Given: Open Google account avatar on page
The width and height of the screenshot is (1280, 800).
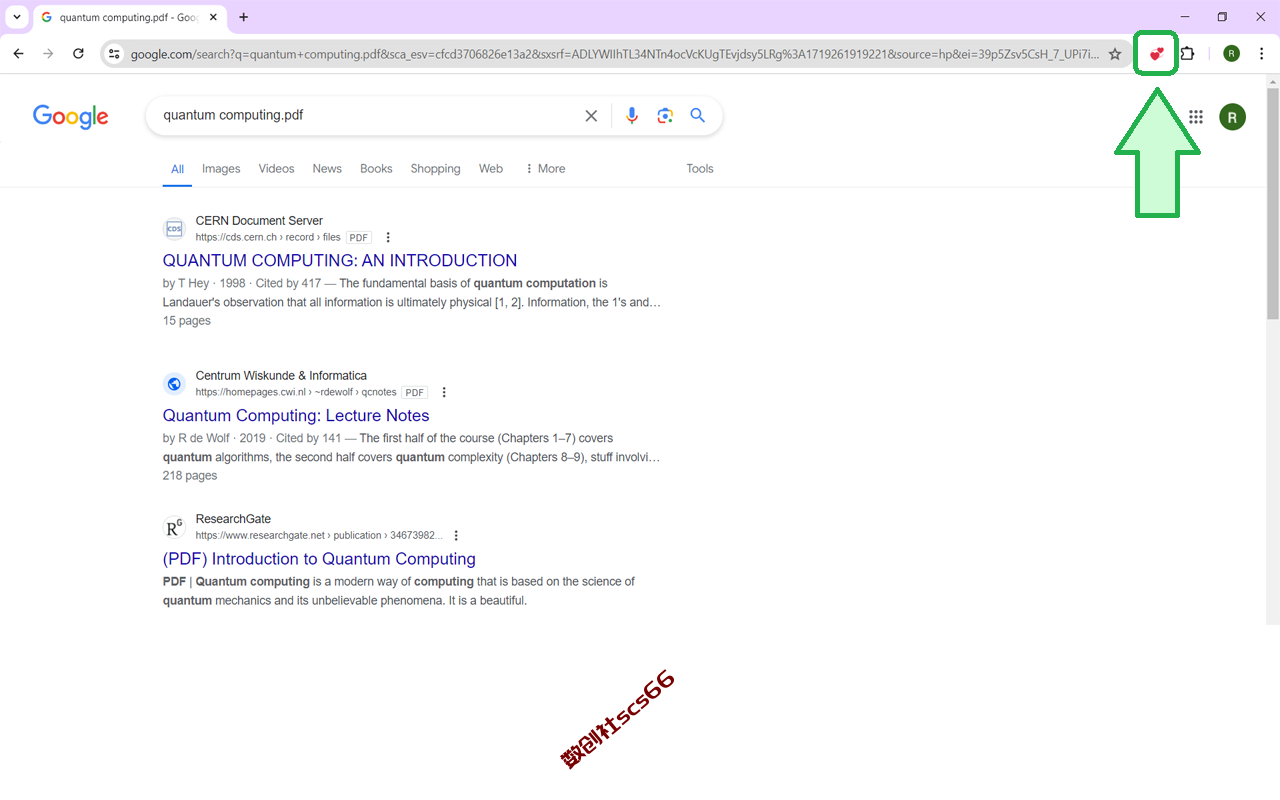Looking at the screenshot, I should [x=1232, y=117].
